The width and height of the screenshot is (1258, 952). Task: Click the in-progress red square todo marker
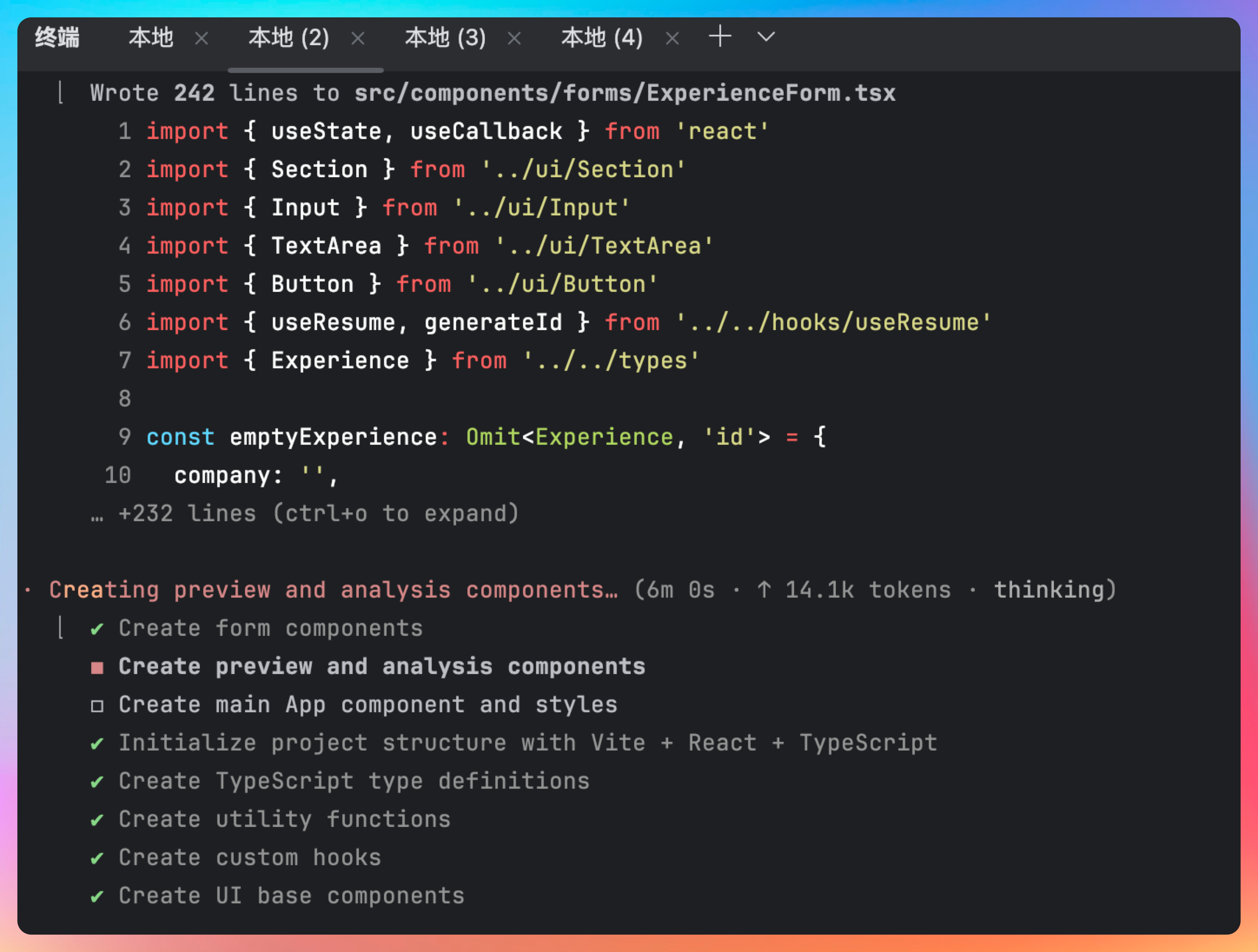click(97, 667)
